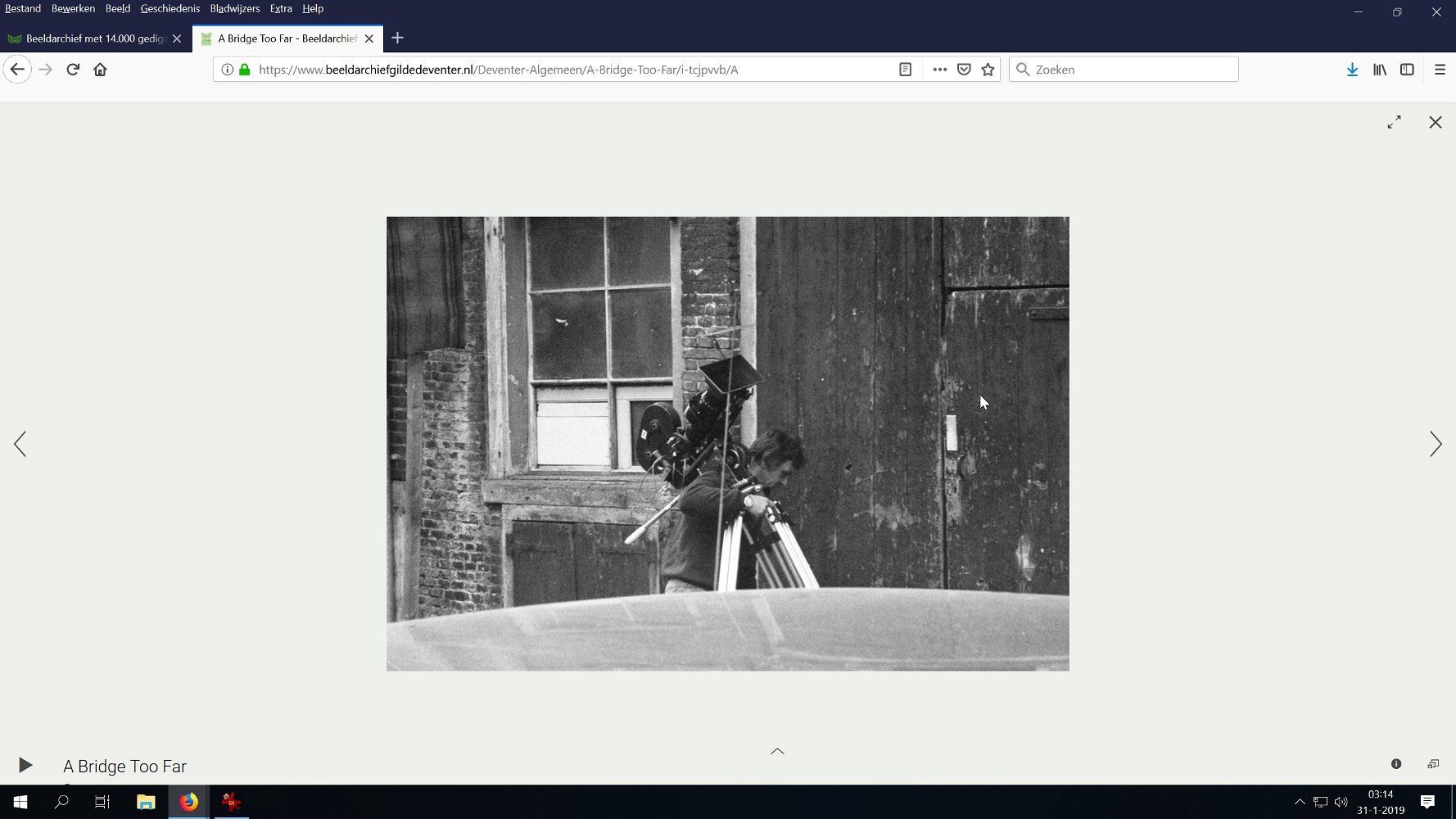The height and width of the screenshot is (819, 1456).
Task: Open the page actions three-dots menu
Action: point(939,70)
